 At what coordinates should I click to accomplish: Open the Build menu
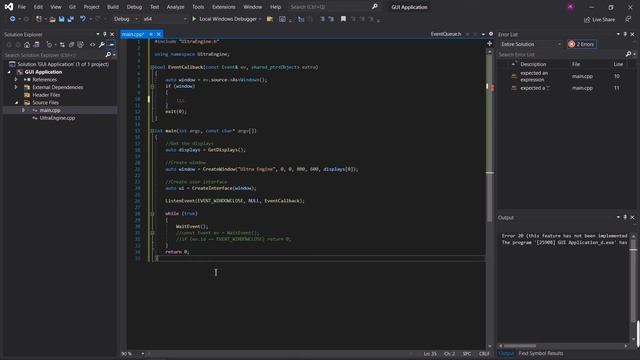tap(113, 7)
